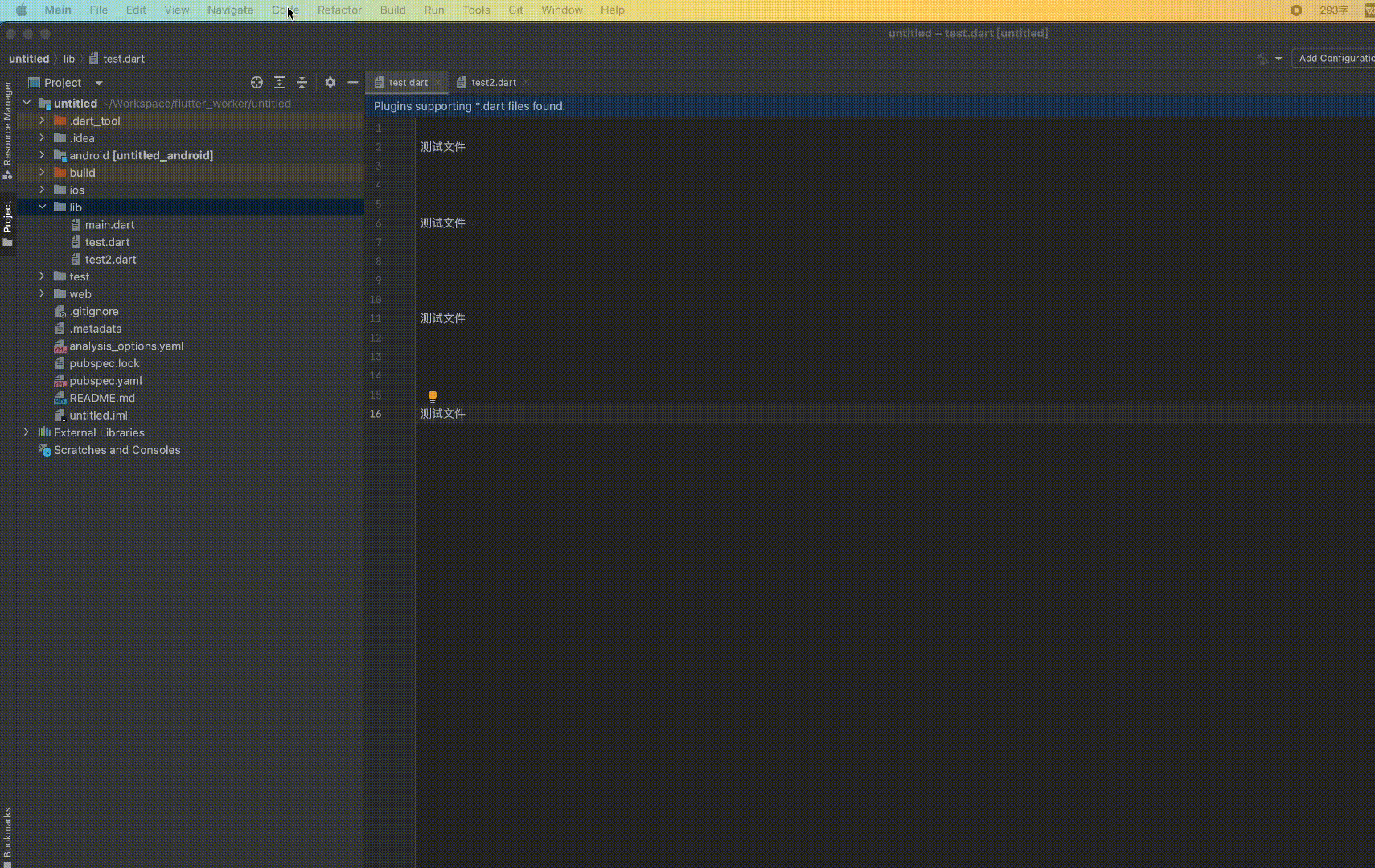1375x868 pixels.
Task: Click the main.dart file icon
Action: pyautogui.click(x=76, y=225)
